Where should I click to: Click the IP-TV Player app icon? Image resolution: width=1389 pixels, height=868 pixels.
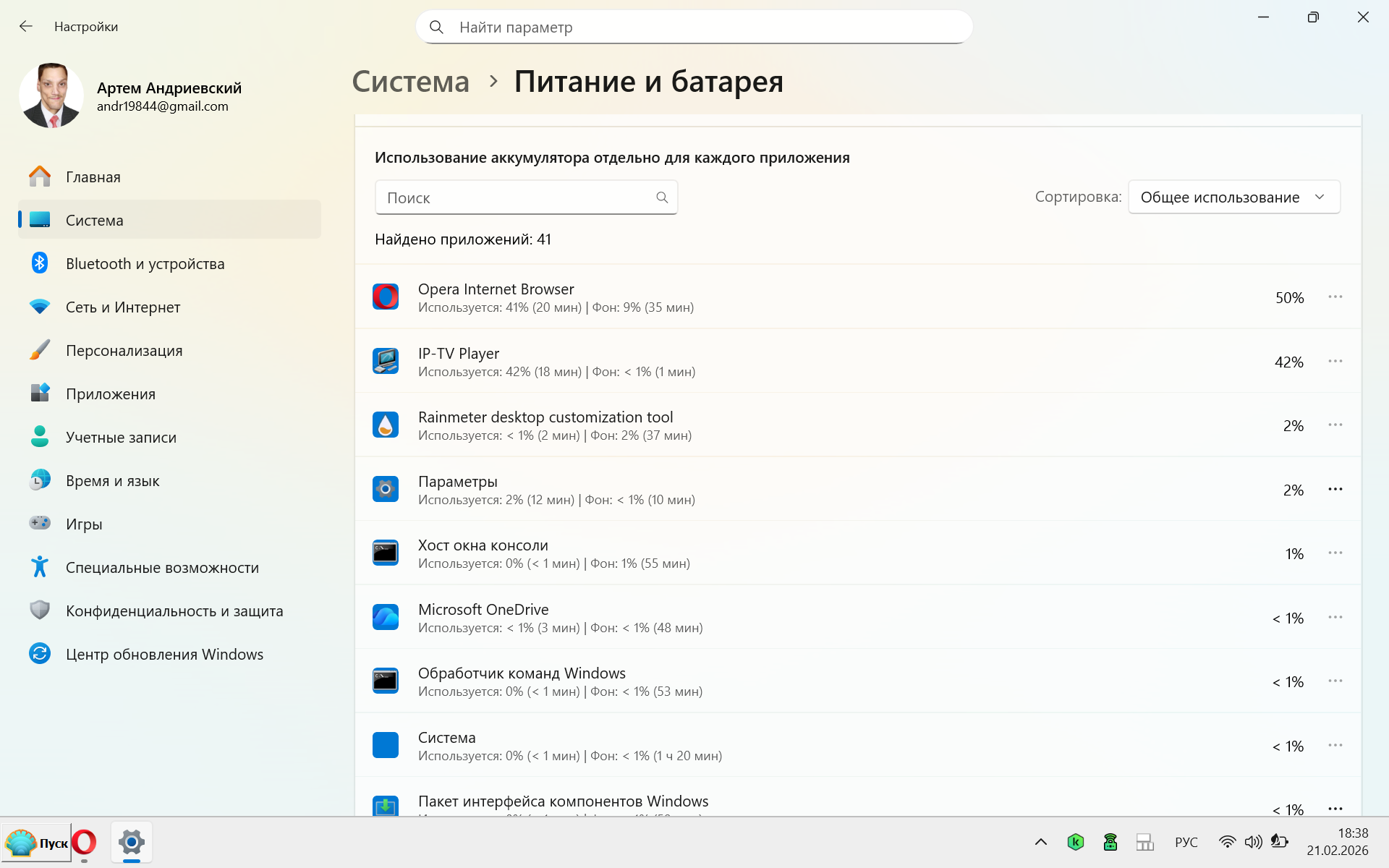385,361
